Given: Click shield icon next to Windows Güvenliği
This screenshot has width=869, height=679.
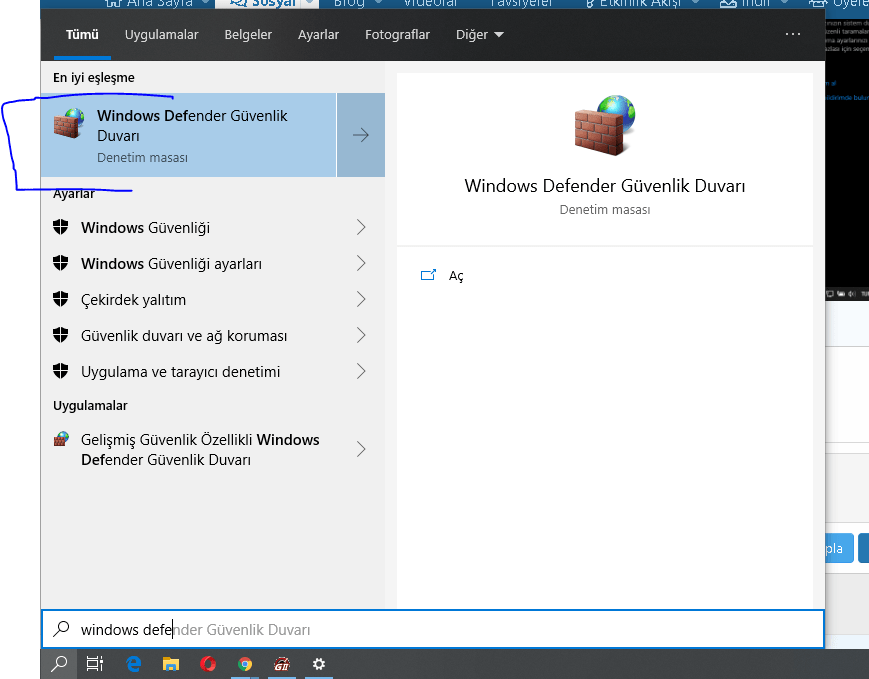Looking at the screenshot, I should (x=60, y=227).
